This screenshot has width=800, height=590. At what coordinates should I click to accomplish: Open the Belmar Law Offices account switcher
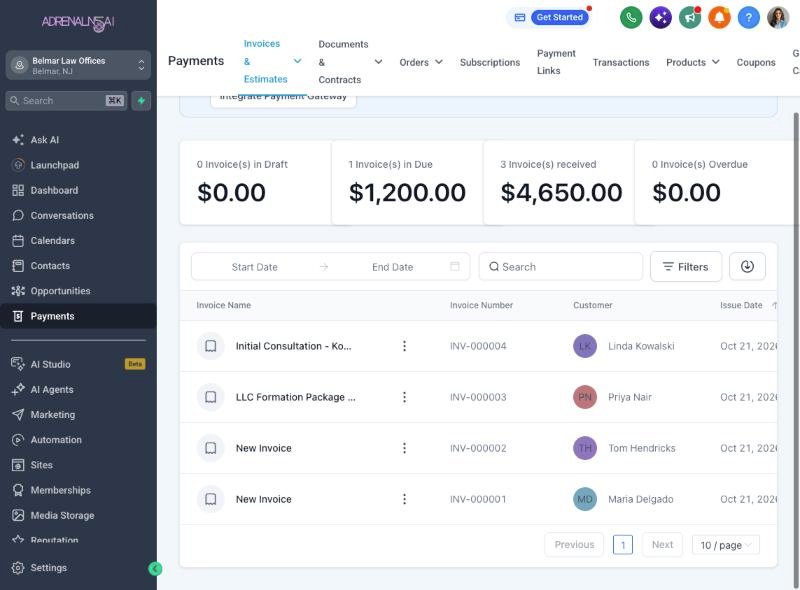pyautogui.click(x=78, y=65)
